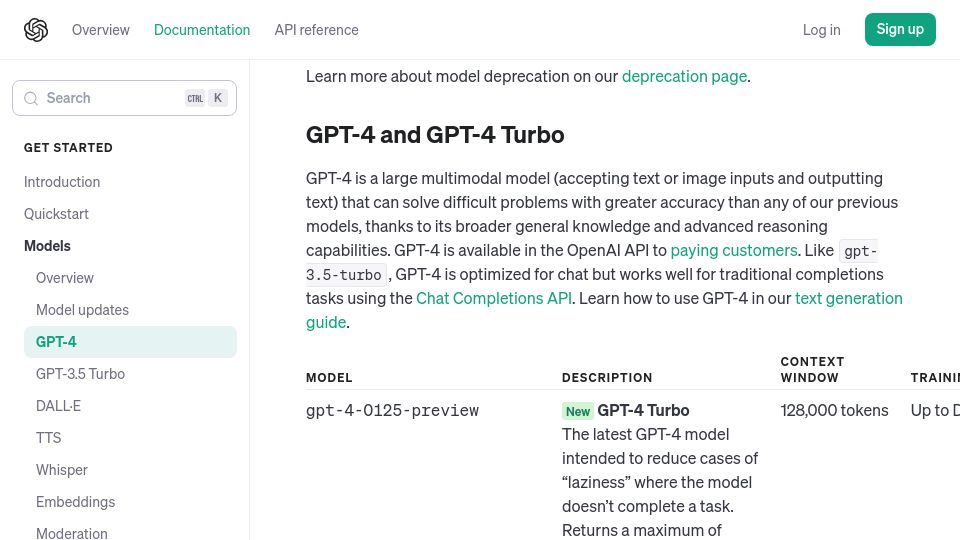Open DALL·E sidebar item
Viewport: 960px width, 540px height.
tap(58, 405)
